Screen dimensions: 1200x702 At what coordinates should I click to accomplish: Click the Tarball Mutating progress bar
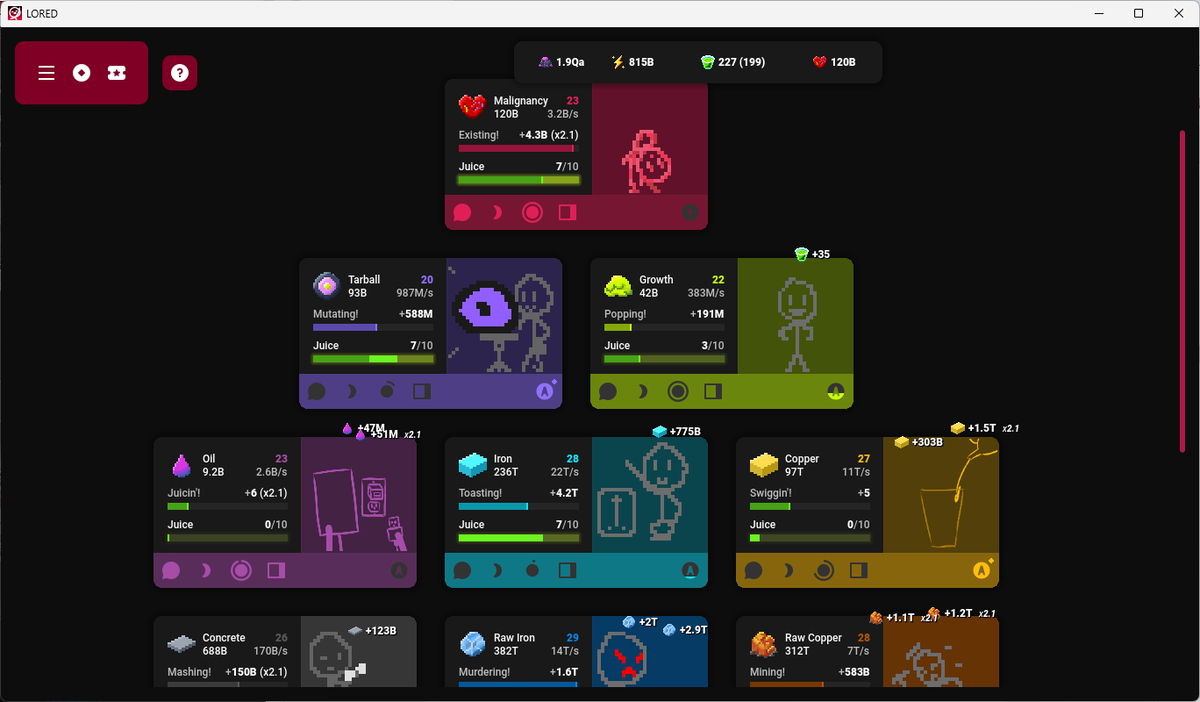pos(373,327)
